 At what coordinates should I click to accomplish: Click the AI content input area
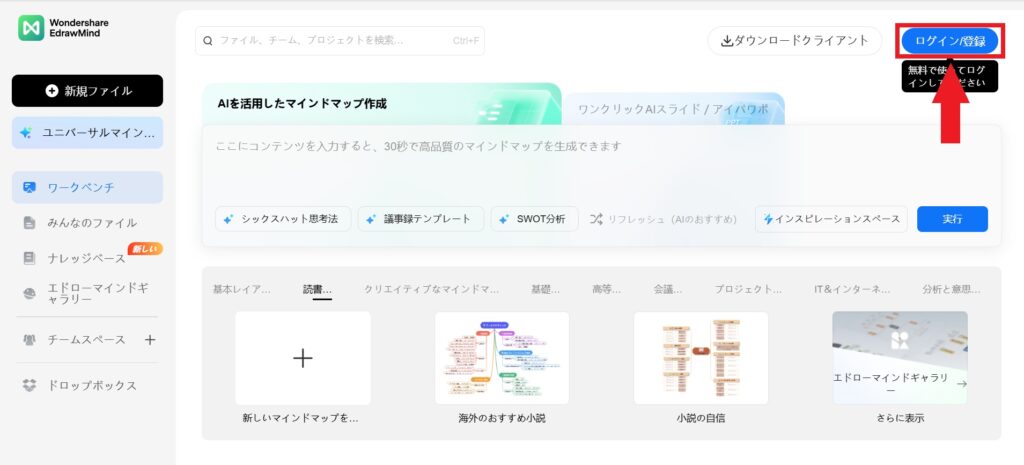pyautogui.click(x=601, y=163)
